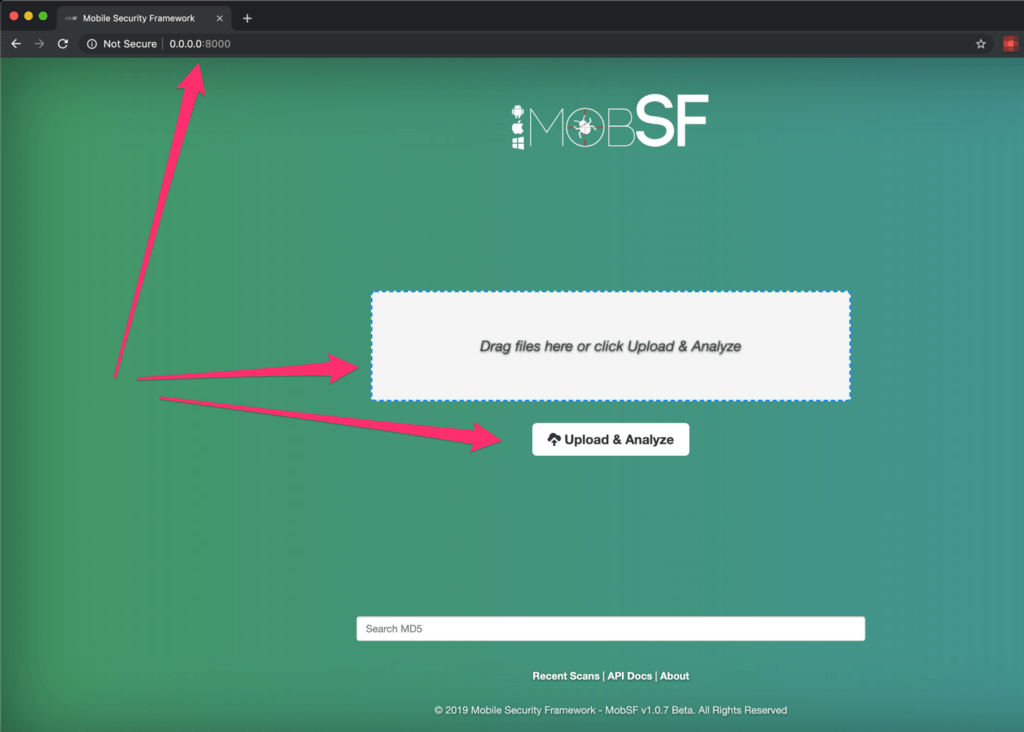
Task: Click the Upload & Analyze button
Action: 611,439
